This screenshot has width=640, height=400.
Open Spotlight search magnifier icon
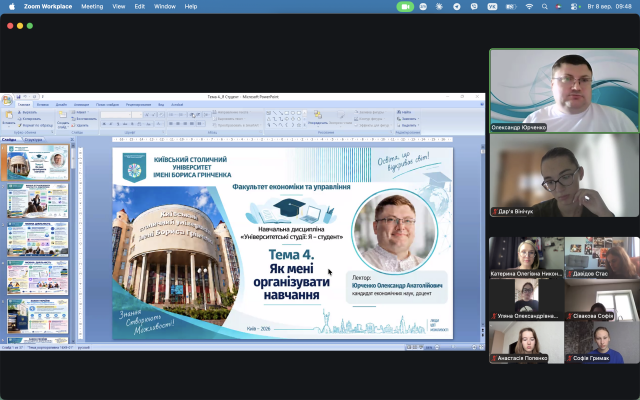[x=544, y=7]
